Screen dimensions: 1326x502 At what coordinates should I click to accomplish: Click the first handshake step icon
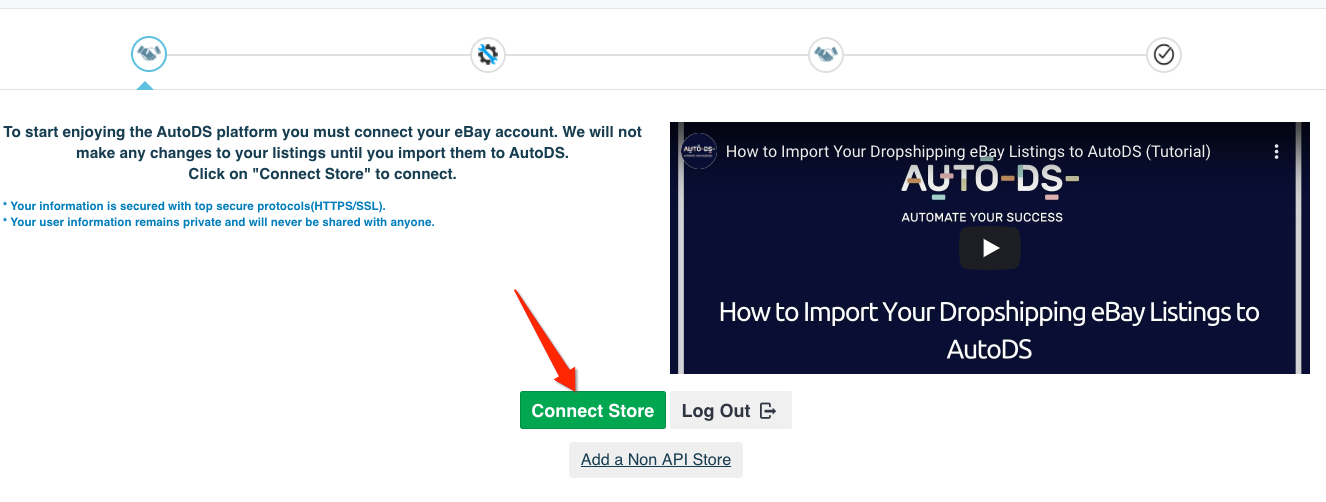point(149,54)
